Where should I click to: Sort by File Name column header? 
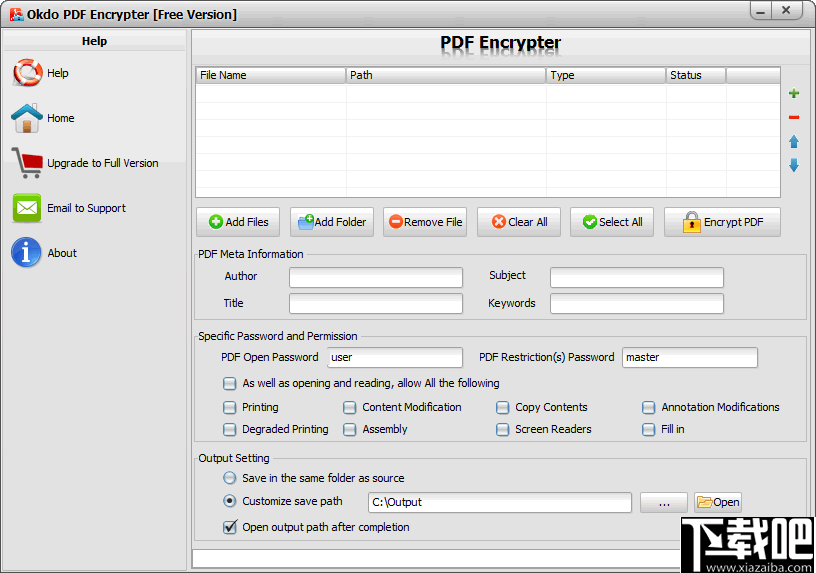[x=271, y=75]
